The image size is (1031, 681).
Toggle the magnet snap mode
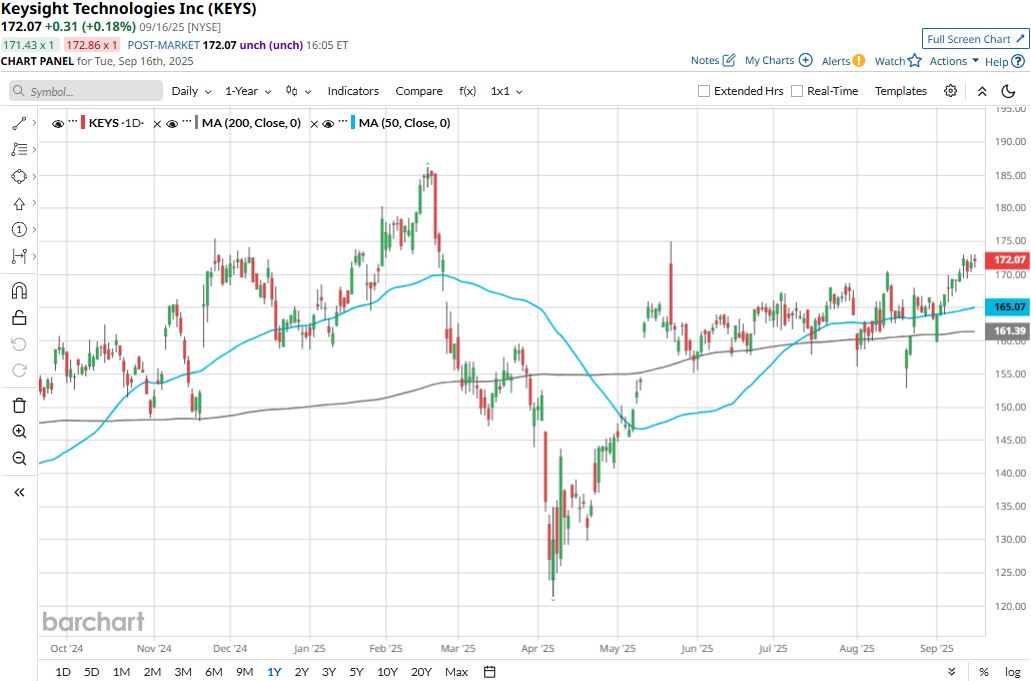tap(19, 291)
